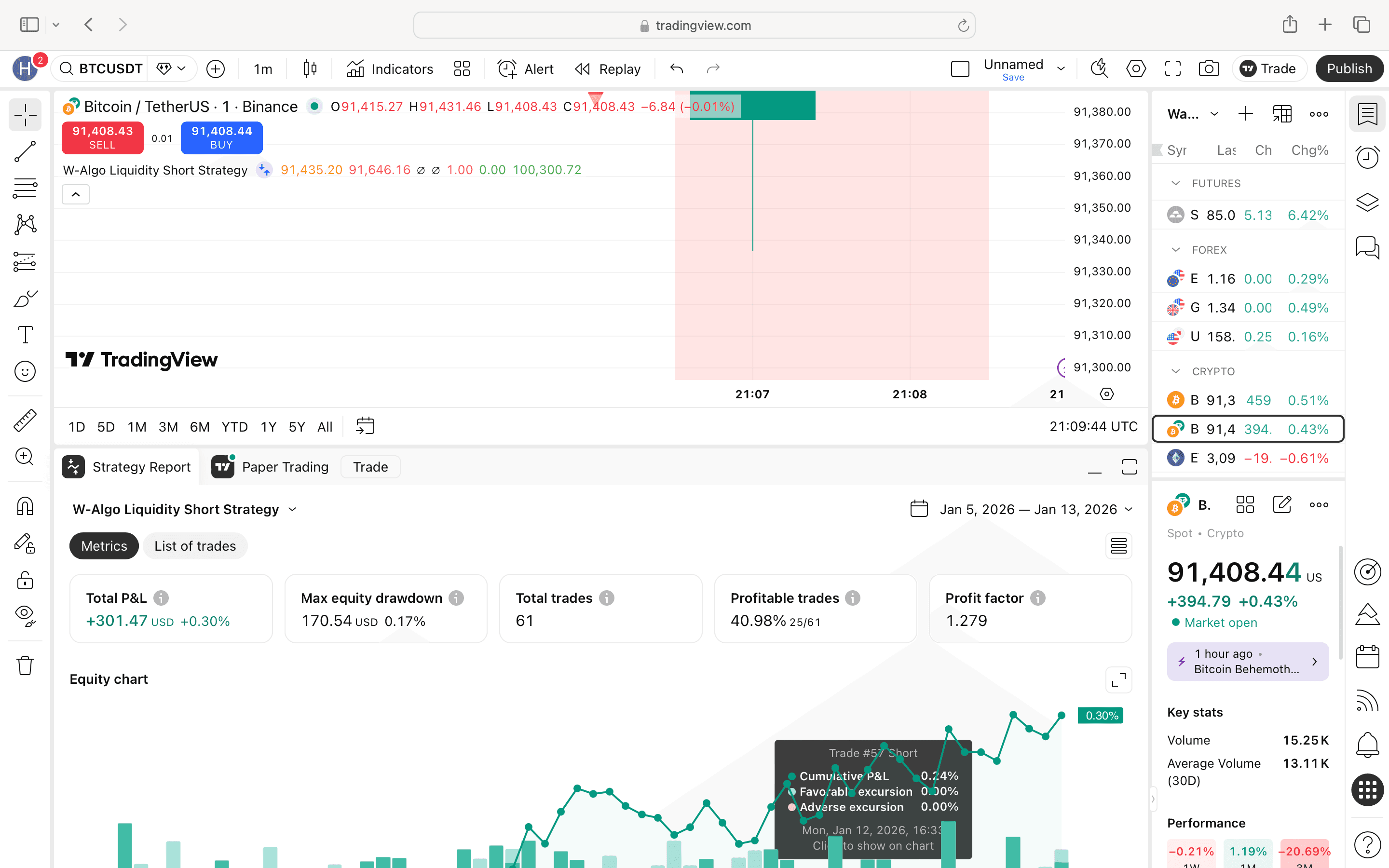Start bar Replay mode
Image resolution: width=1389 pixels, height=868 pixels.
[607, 69]
